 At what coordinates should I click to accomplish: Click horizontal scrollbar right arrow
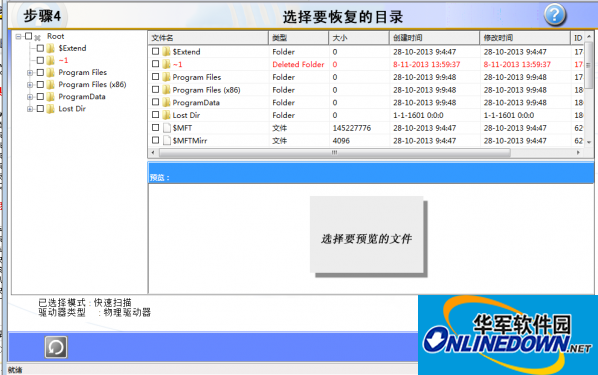coord(579,153)
